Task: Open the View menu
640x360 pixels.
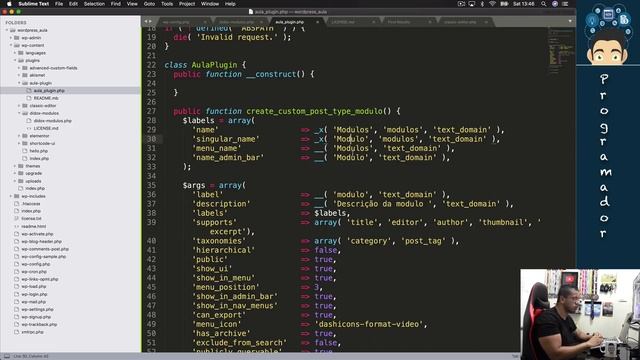Action: [x=132, y=4]
